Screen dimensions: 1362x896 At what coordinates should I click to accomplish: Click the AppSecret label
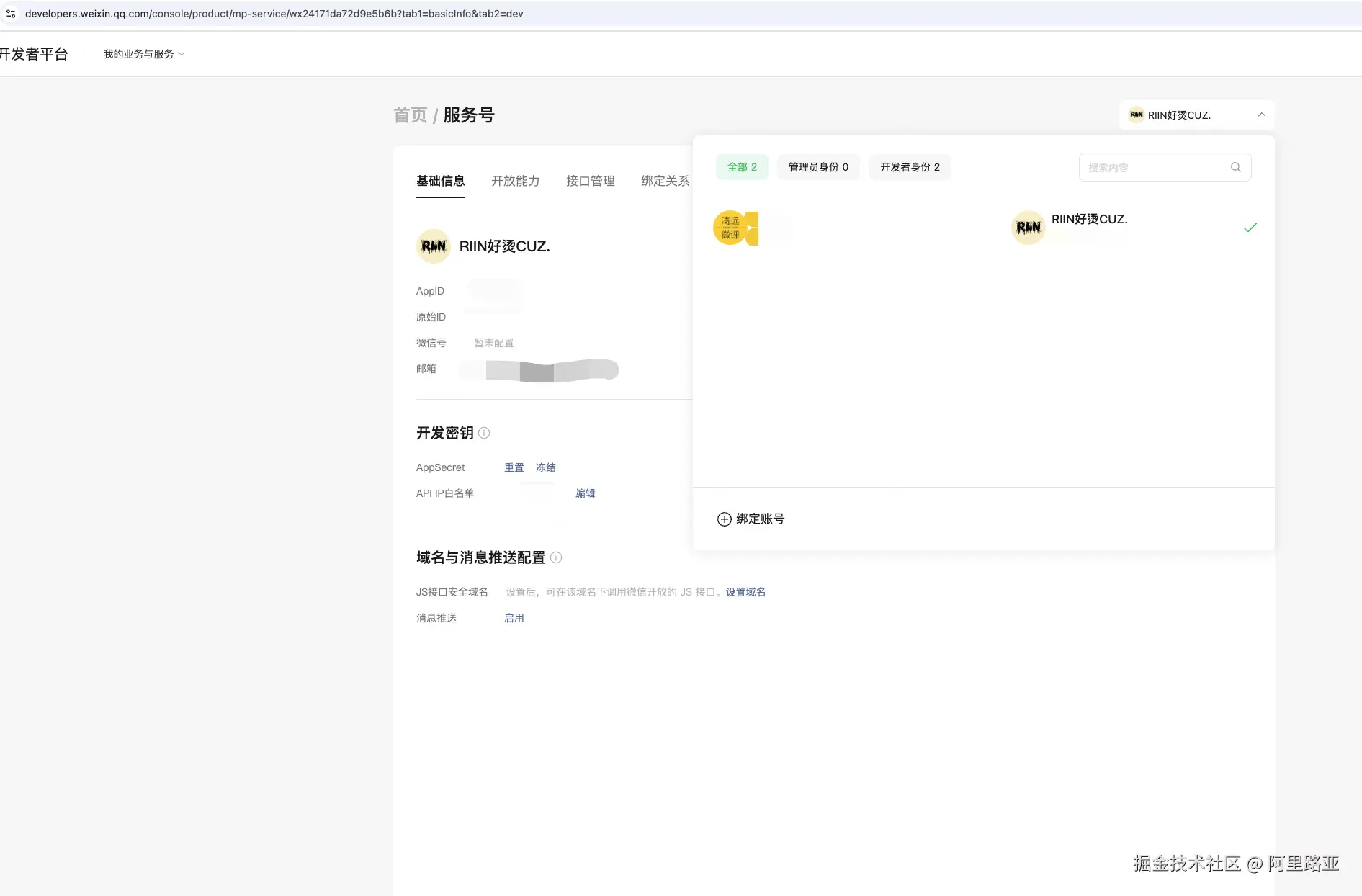(x=441, y=467)
